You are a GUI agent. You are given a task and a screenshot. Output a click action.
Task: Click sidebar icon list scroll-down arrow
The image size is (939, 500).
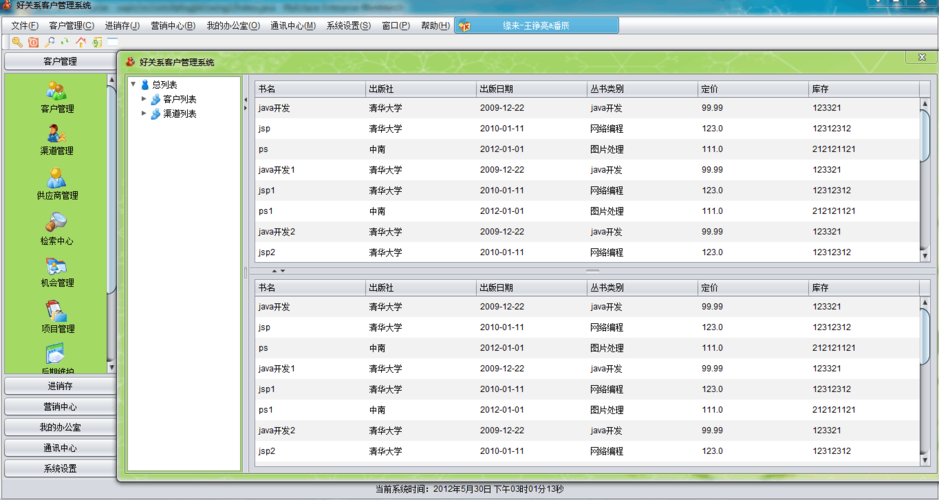[x=111, y=366]
